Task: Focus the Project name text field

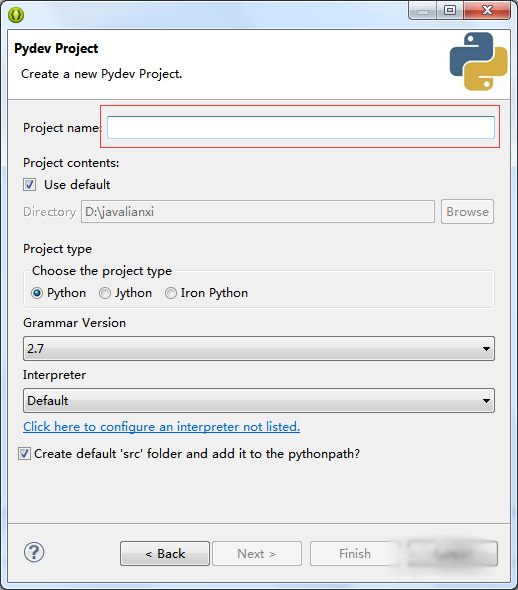Action: [301, 128]
